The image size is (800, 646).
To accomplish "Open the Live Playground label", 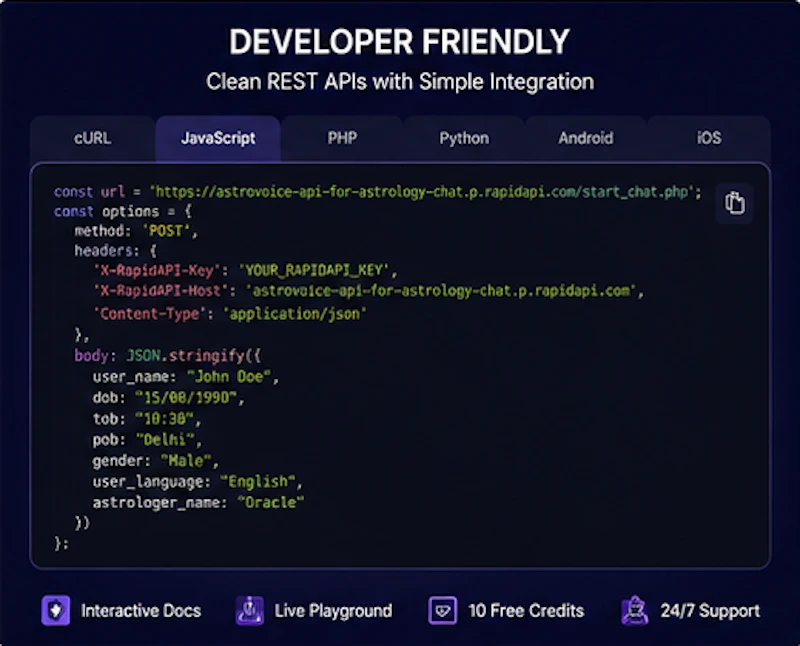I will 333,611.
